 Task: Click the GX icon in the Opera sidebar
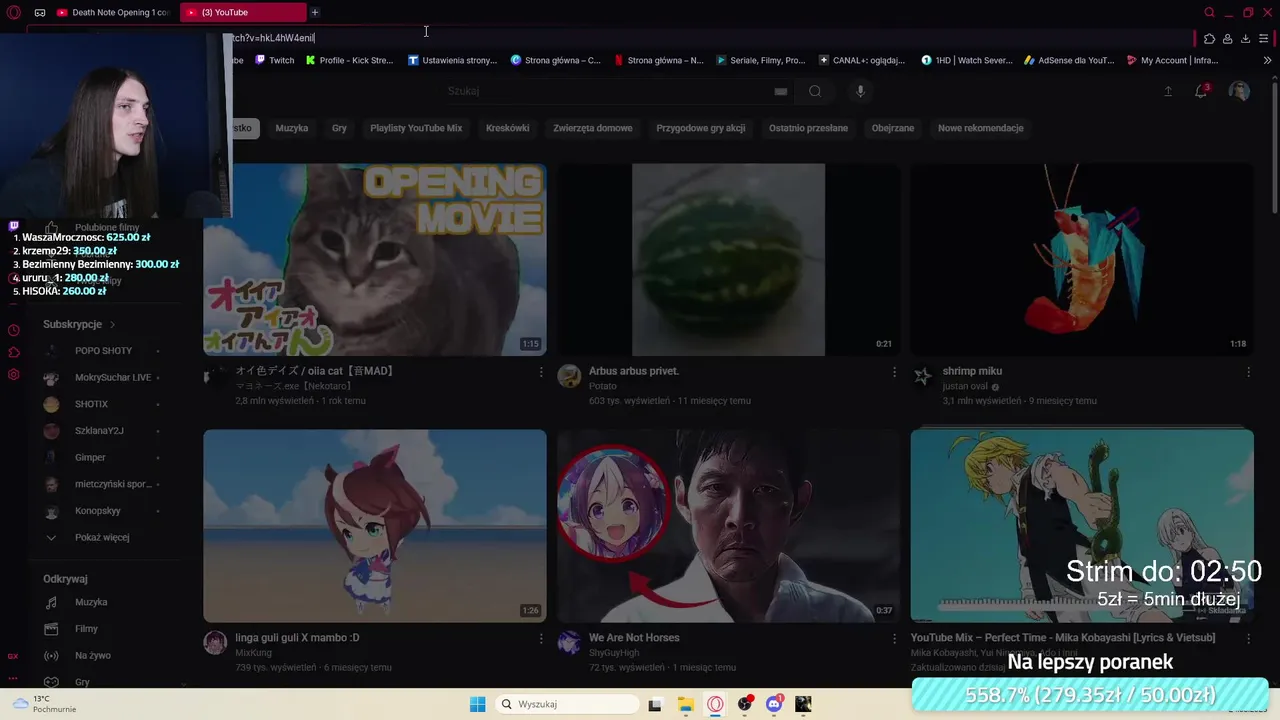click(x=13, y=656)
